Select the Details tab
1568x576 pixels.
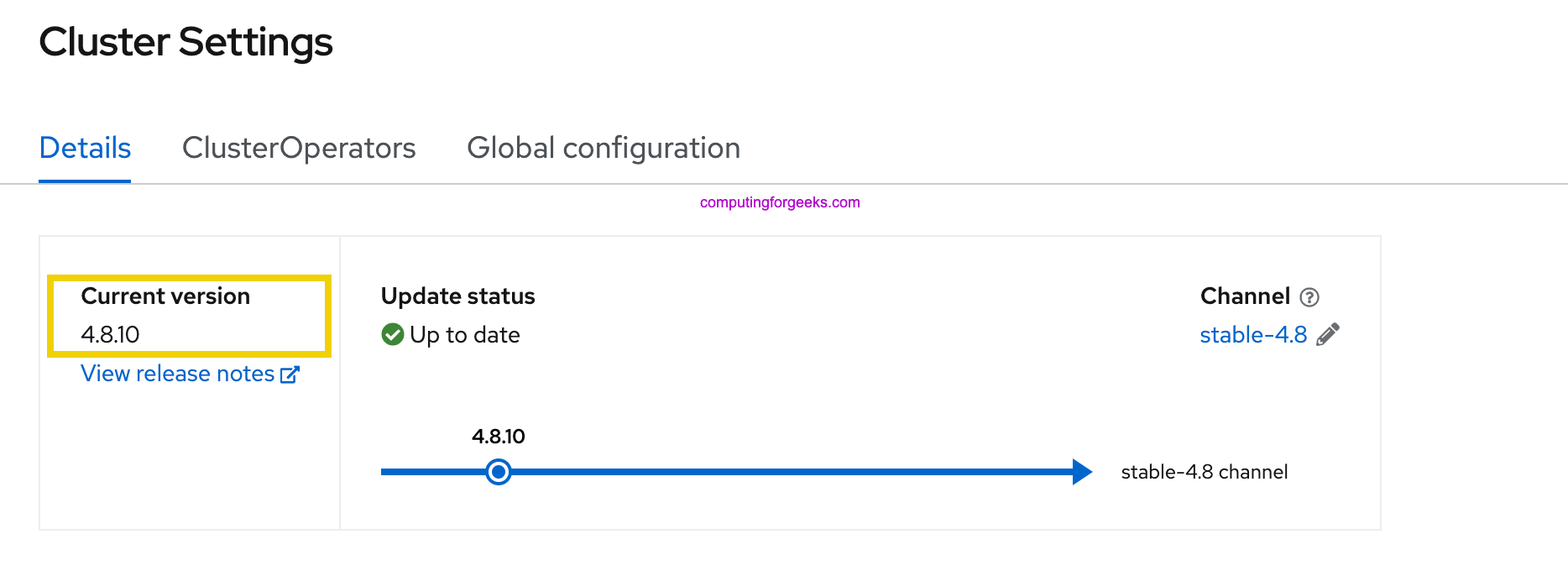point(85,148)
